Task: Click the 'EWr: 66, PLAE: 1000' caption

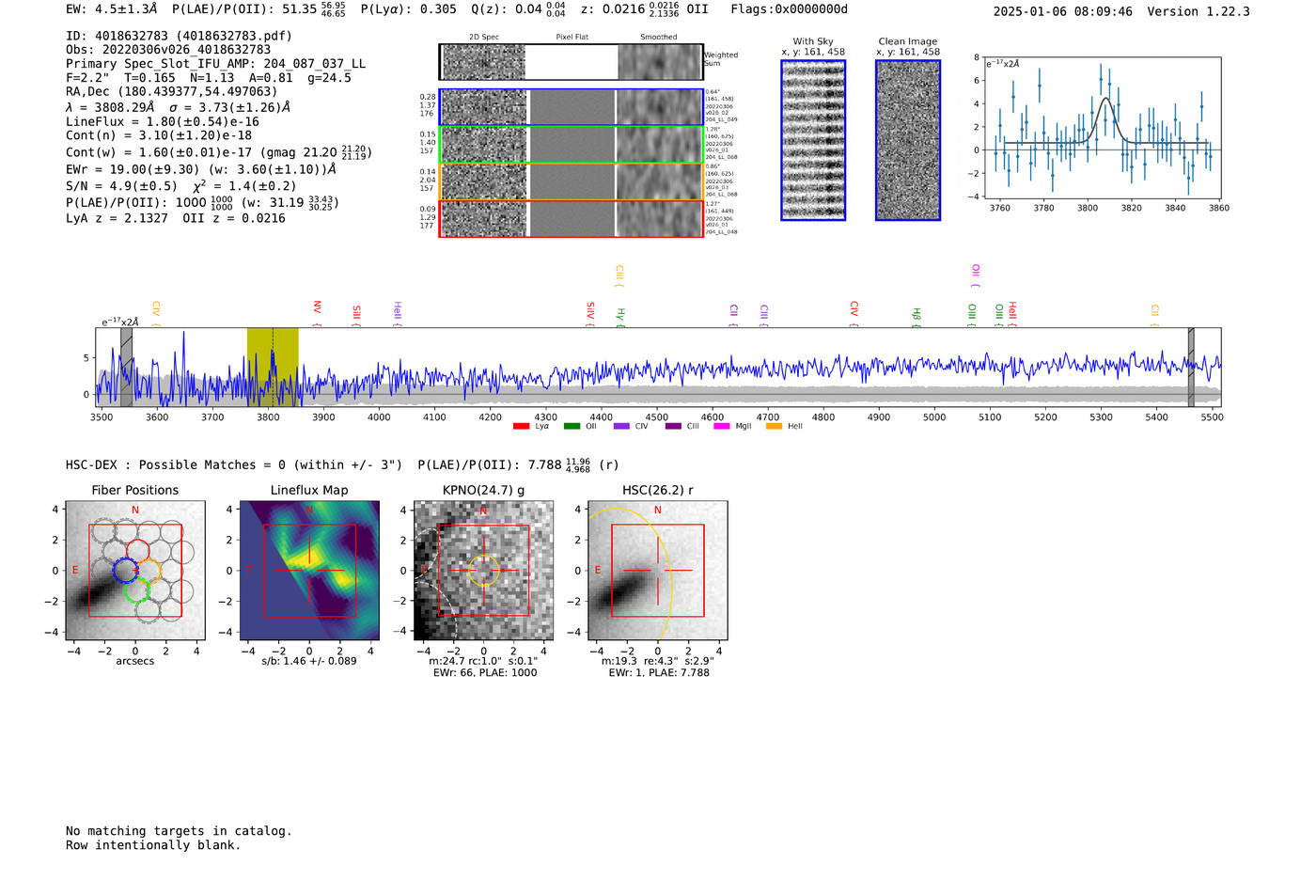Action: click(x=485, y=673)
